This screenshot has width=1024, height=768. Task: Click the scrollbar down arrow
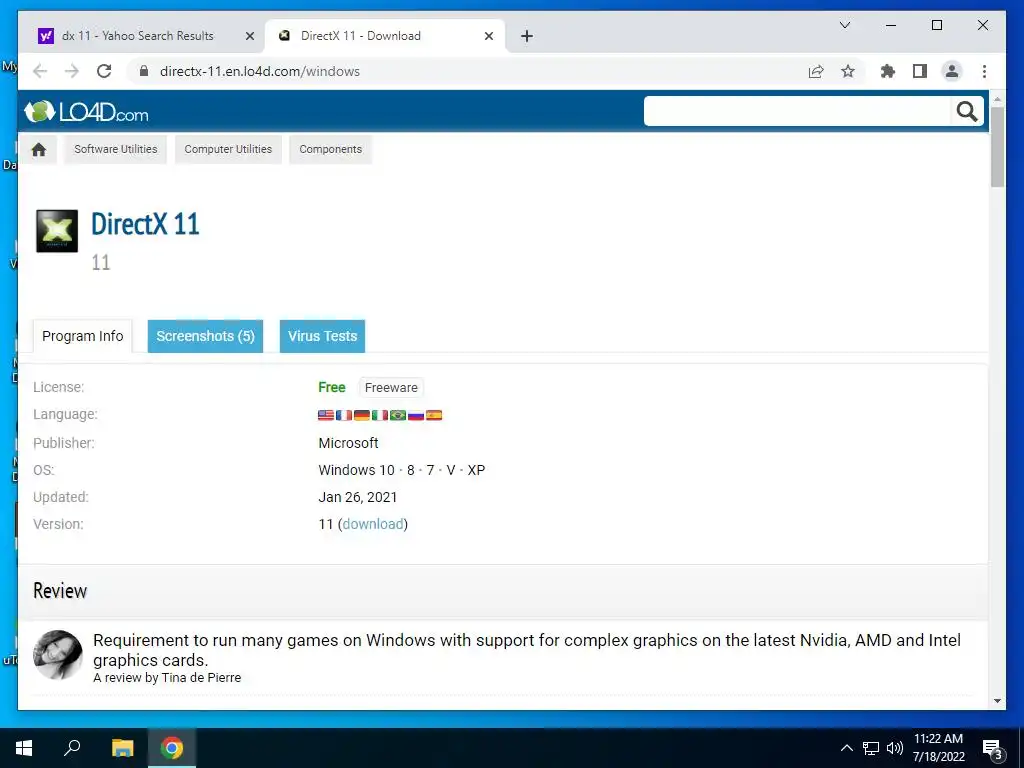pyautogui.click(x=997, y=701)
